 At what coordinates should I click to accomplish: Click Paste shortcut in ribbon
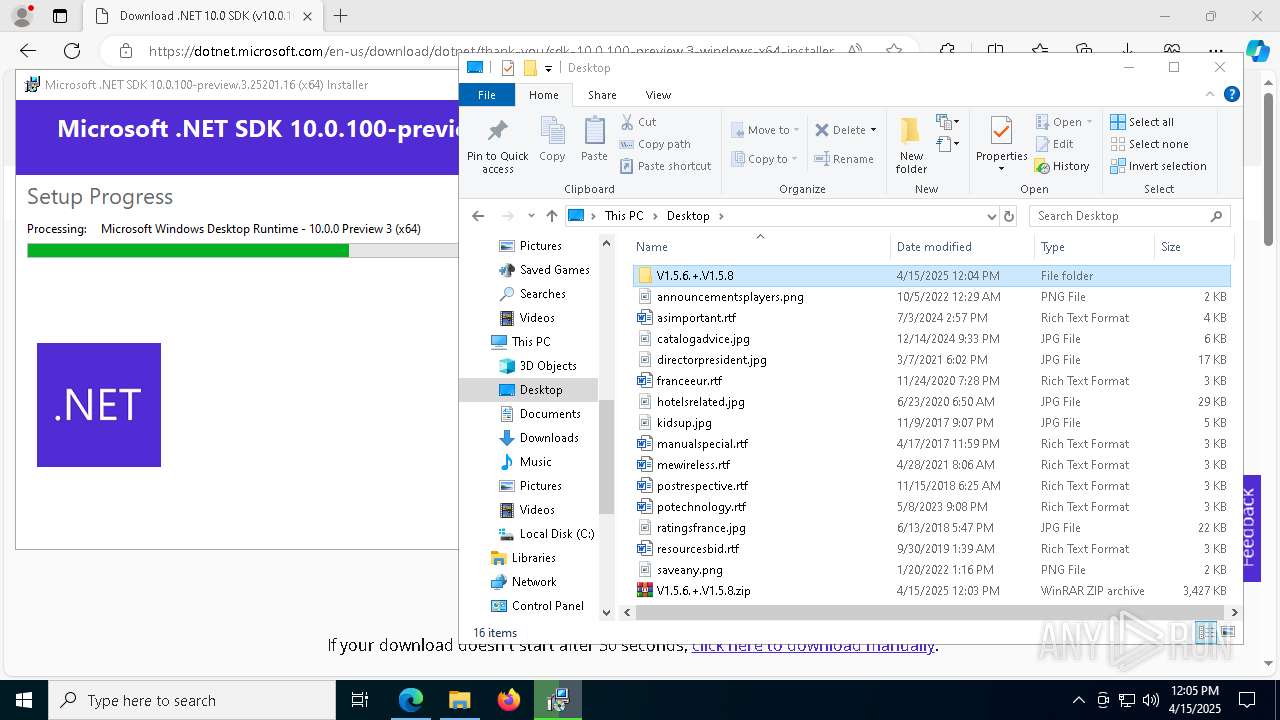pos(665,166)
